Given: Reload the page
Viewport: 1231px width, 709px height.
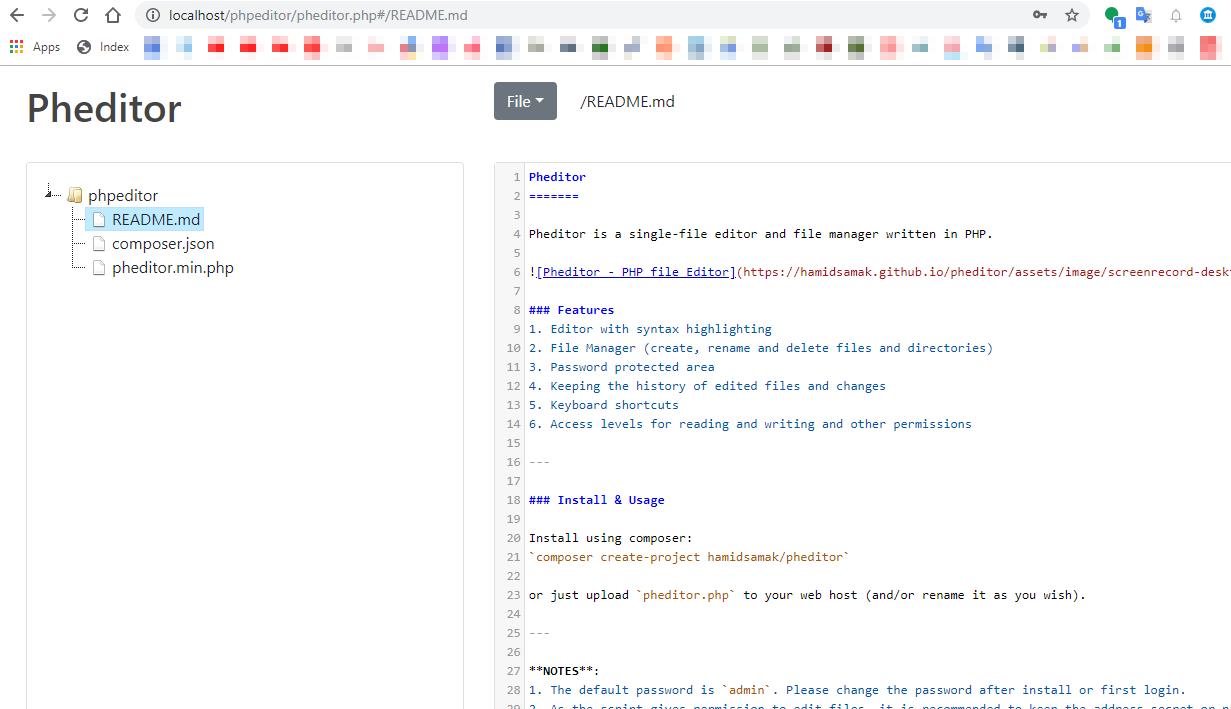Looking at the screenshot, I should click(x=81, y=15).
